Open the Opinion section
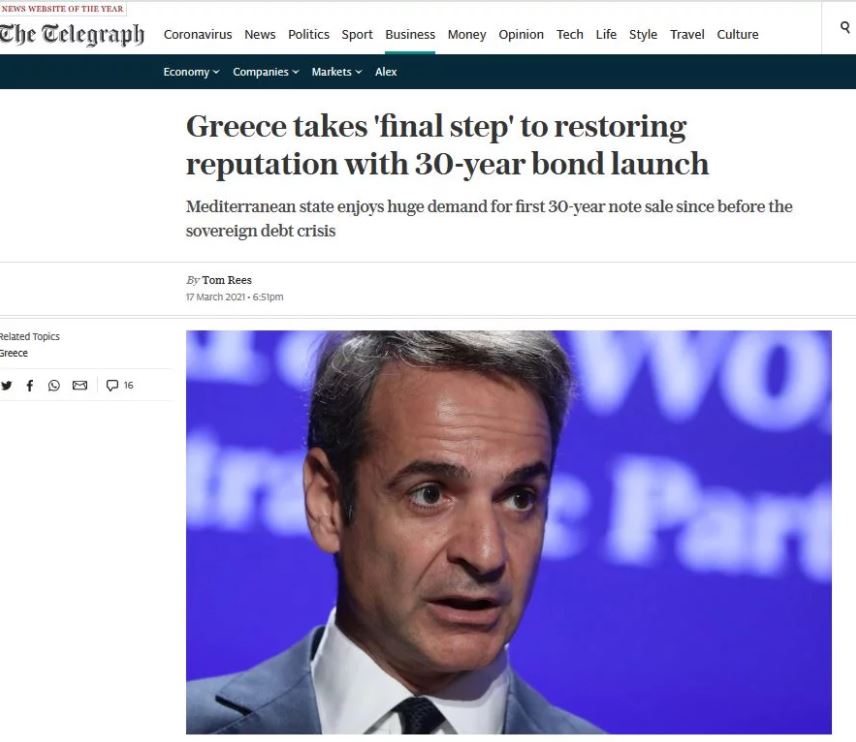856x742 pixels. (521, 34)
